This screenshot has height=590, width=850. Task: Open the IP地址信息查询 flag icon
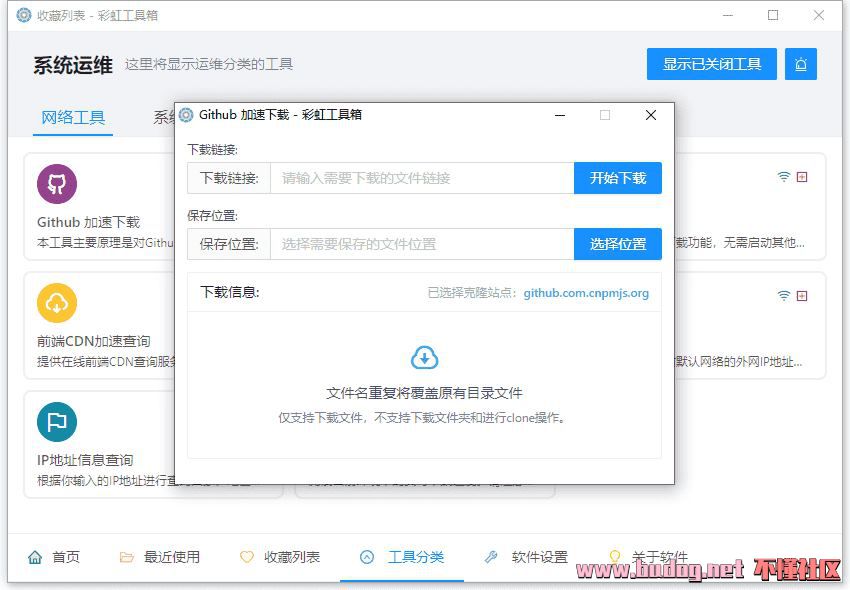point(57,422)
